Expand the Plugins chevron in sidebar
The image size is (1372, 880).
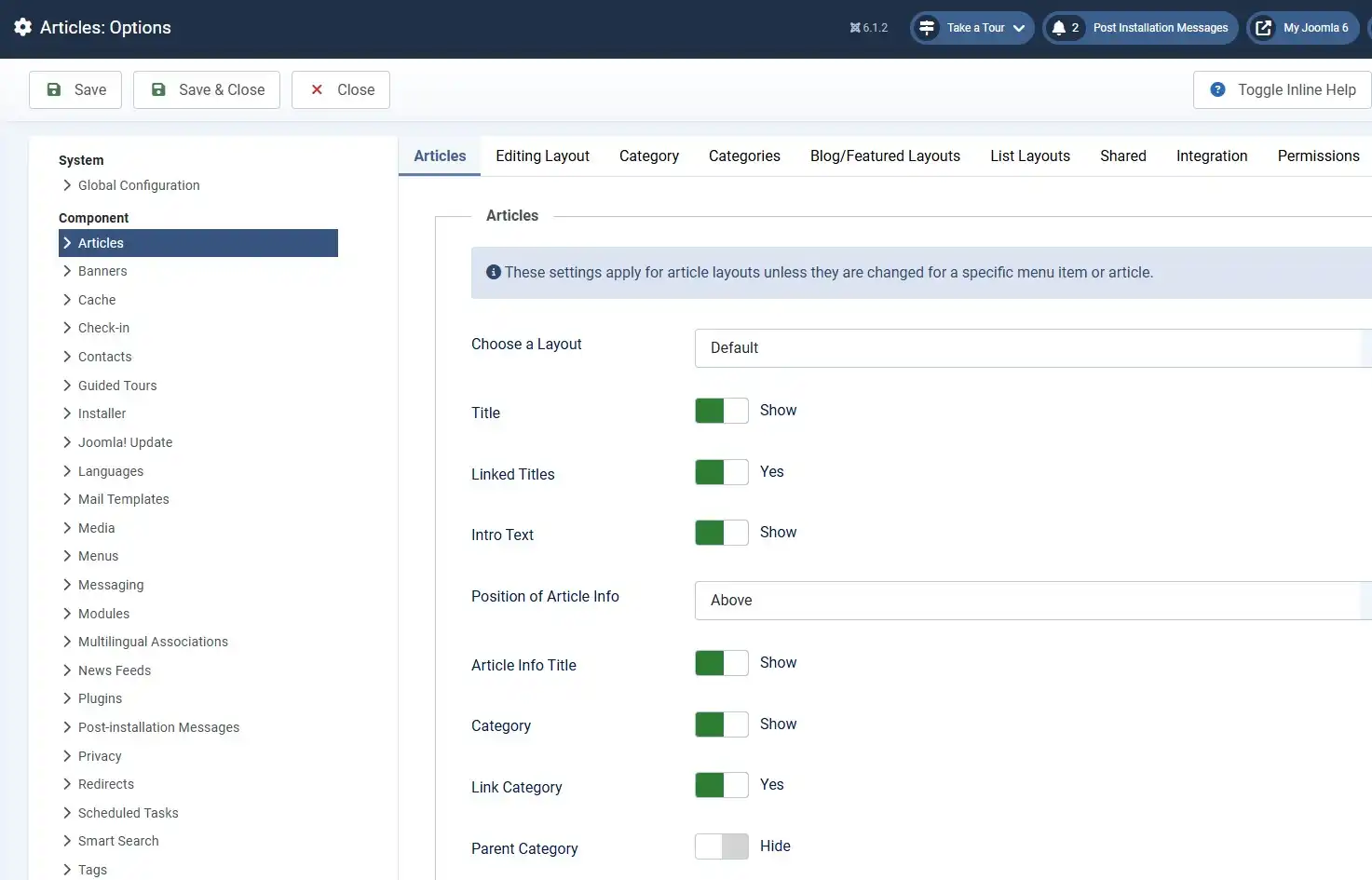67,698
